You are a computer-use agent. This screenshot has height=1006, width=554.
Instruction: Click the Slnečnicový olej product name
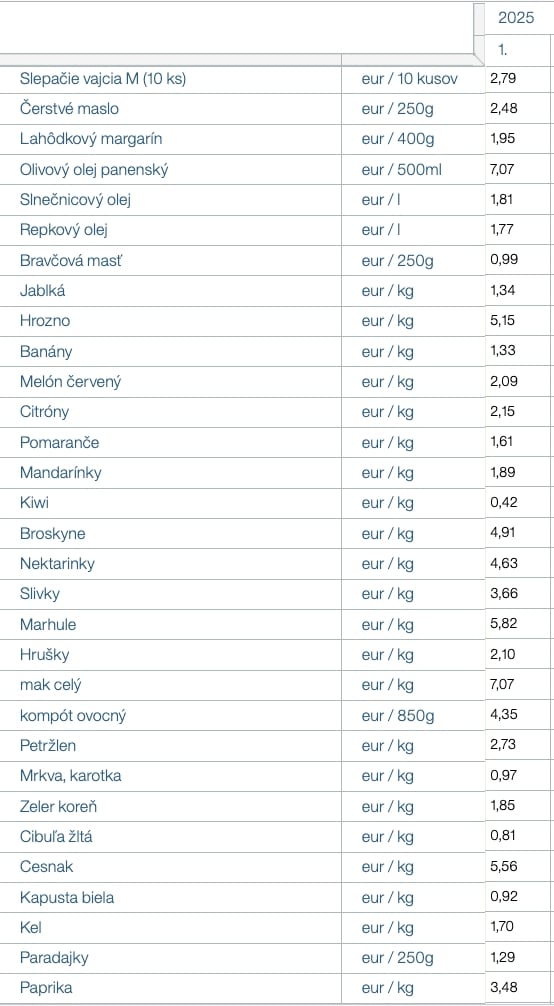click(75, 200)
